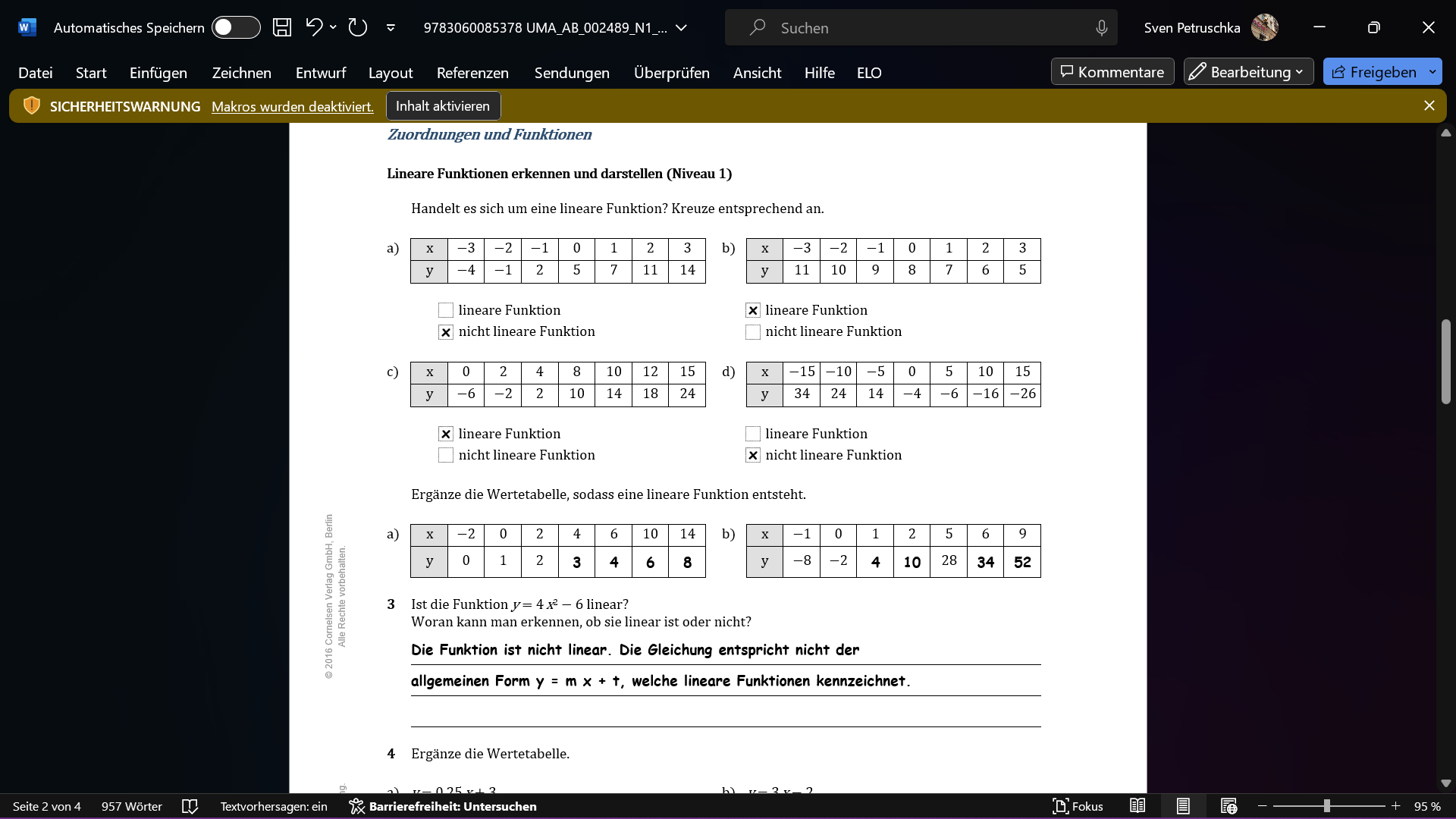This screenshot has width=1456, height=819.
Task: Click into the Suchen search field
Action: [x=921, y=28]
